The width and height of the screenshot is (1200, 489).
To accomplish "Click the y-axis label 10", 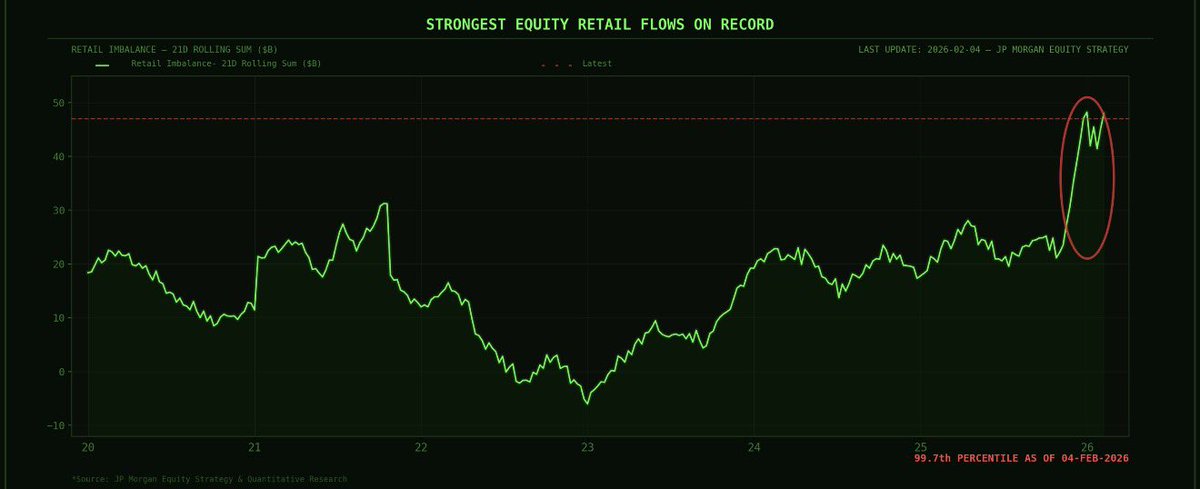I will [58, 318].
